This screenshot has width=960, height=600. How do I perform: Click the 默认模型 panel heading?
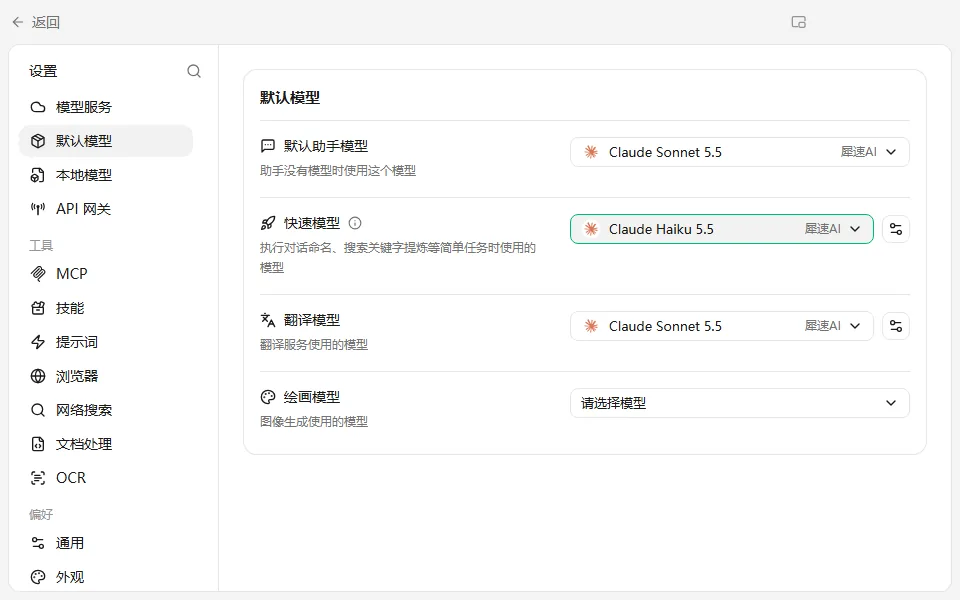[290, 98]
